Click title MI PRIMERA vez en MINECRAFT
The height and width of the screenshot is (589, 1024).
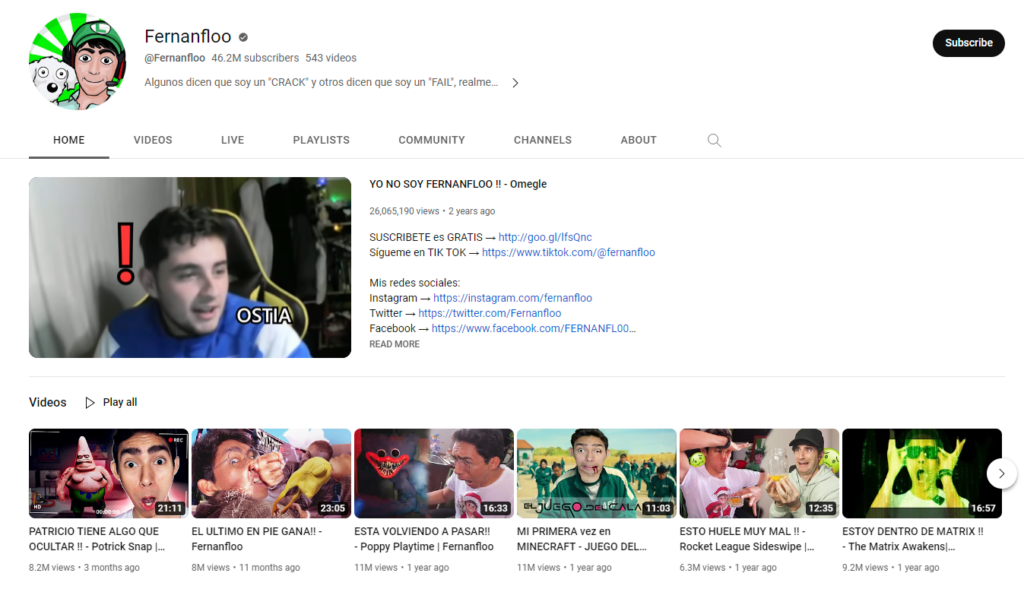click(x=582, y=539)
